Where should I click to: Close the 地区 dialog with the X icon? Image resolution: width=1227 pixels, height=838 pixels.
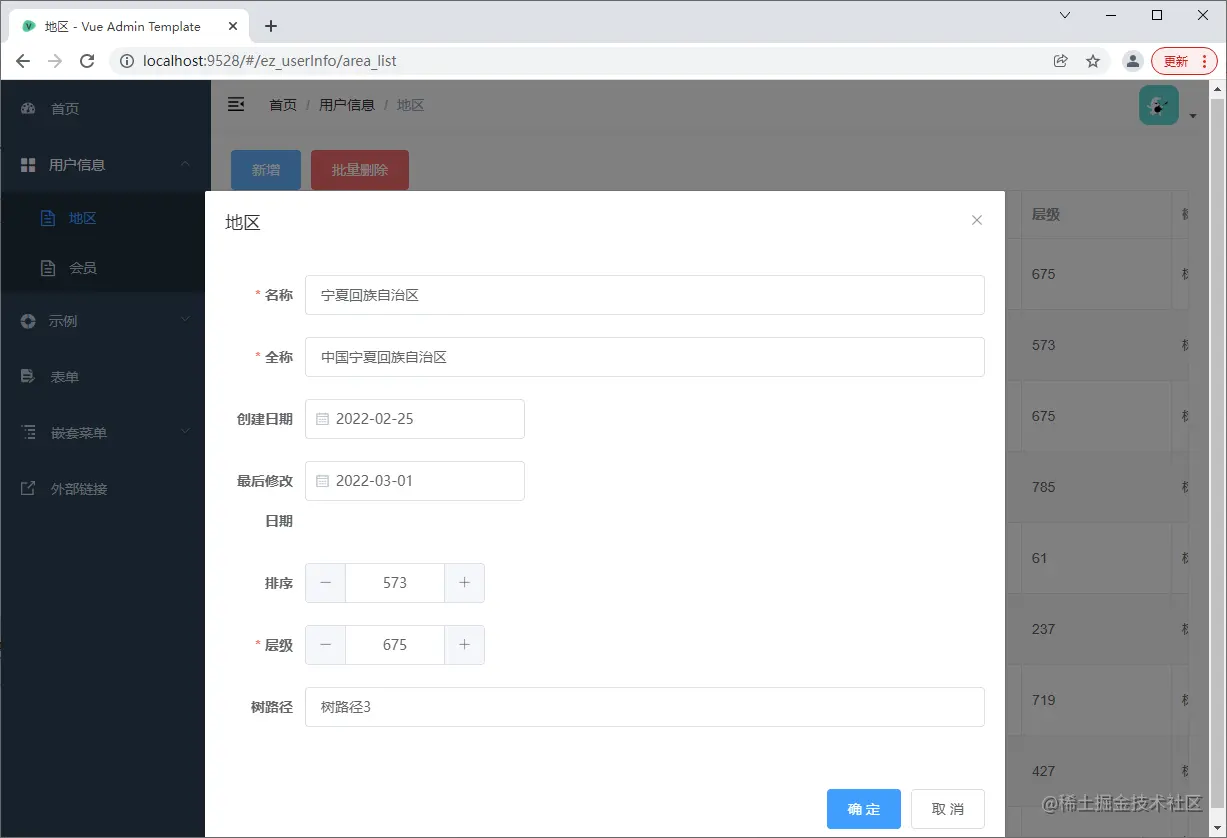(x=977, y=220)
